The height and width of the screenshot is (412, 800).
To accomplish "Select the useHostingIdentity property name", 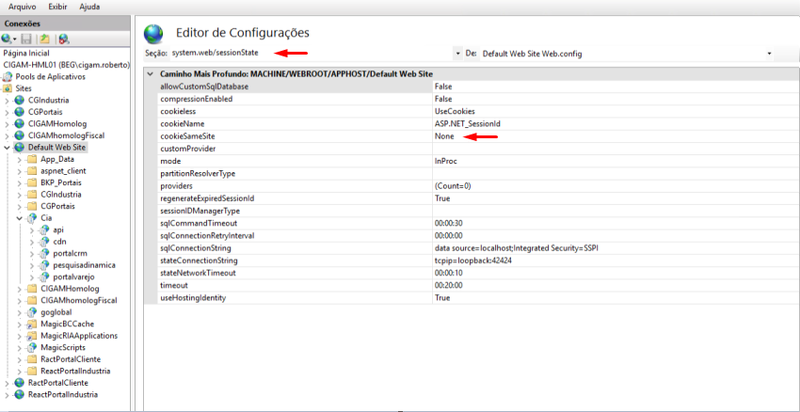I will pos(193,297).
